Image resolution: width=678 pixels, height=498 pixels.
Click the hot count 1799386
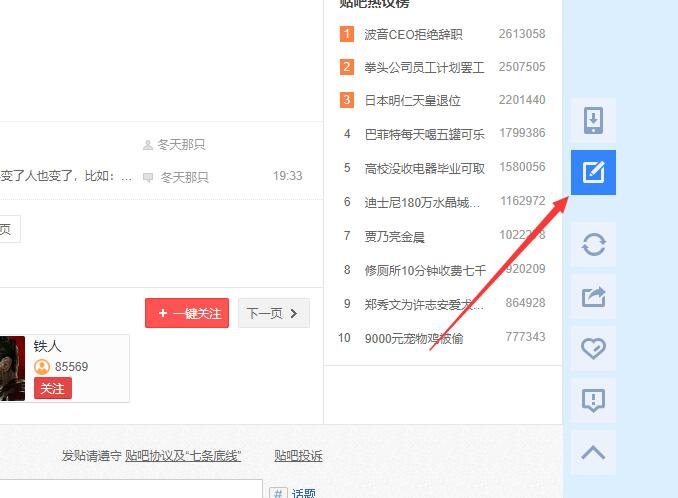522,133
